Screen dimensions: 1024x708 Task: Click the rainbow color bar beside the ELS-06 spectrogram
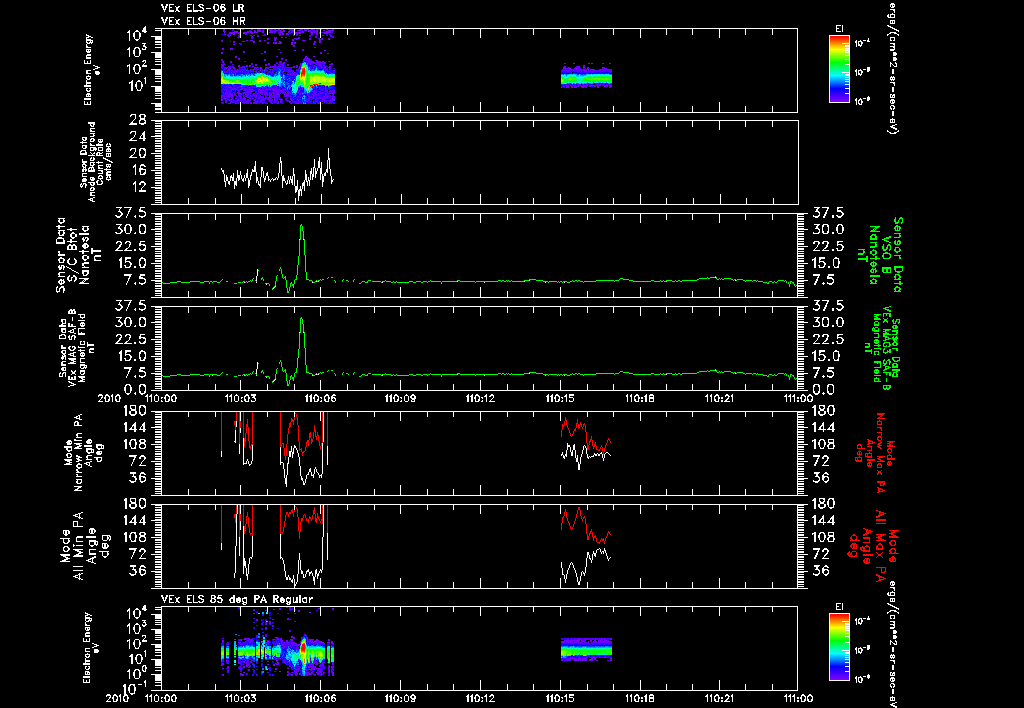tap(839, 69)
